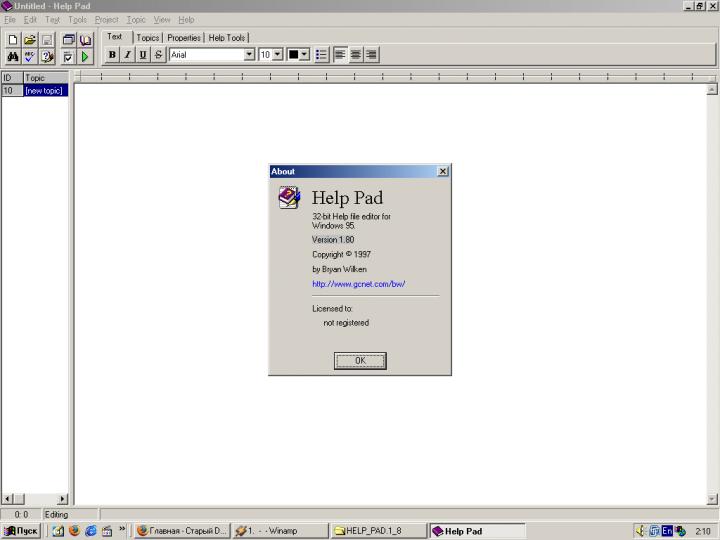Click the spell check ABC icon

[30, 57]
